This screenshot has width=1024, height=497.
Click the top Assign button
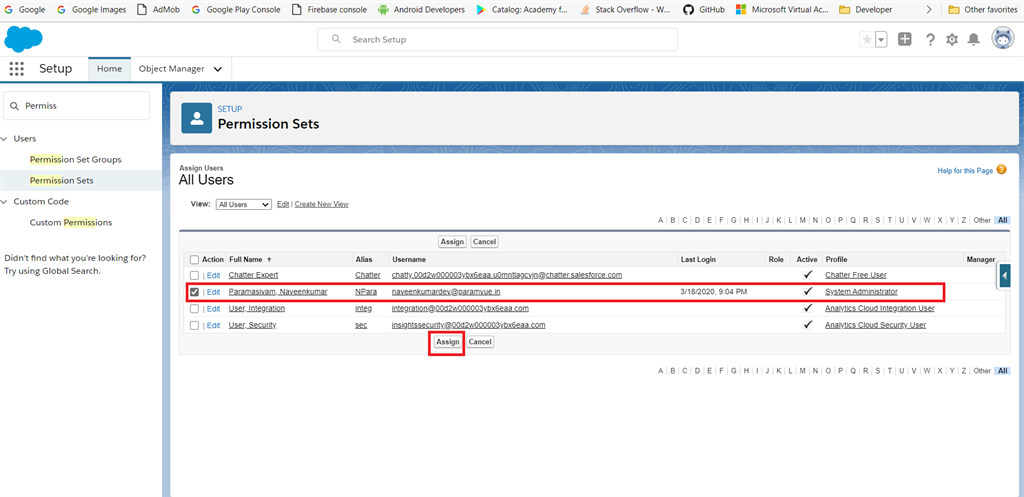(452, 242)
